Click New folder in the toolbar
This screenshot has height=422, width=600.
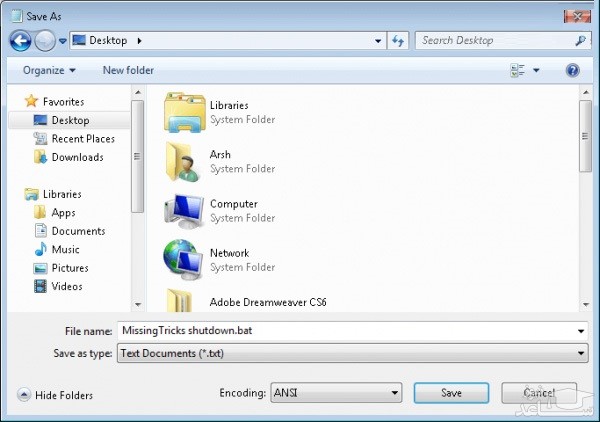point(128,70)
